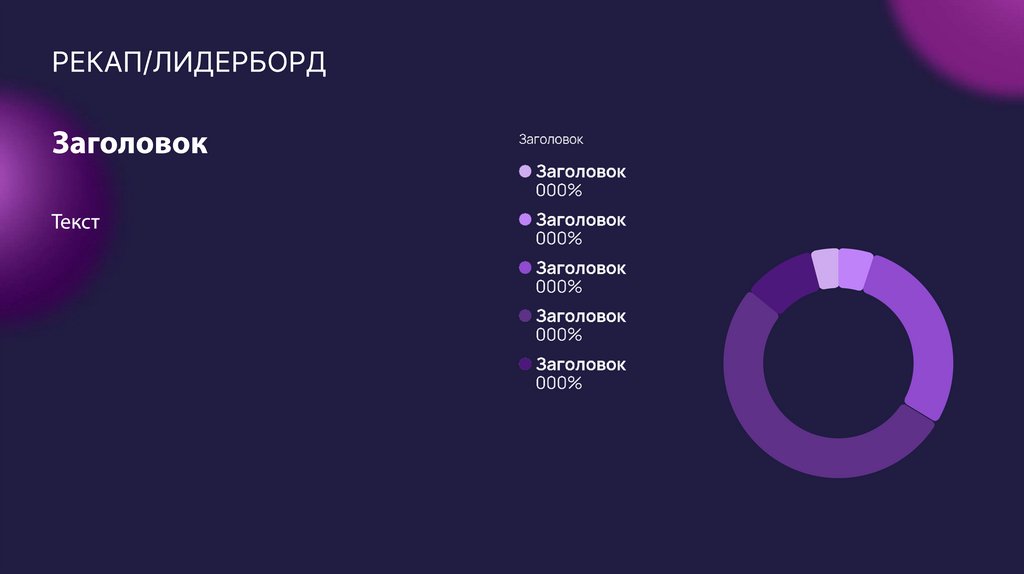Click the largest donut chart segment
The image size is (1024, 574).
tap(780, 430)
